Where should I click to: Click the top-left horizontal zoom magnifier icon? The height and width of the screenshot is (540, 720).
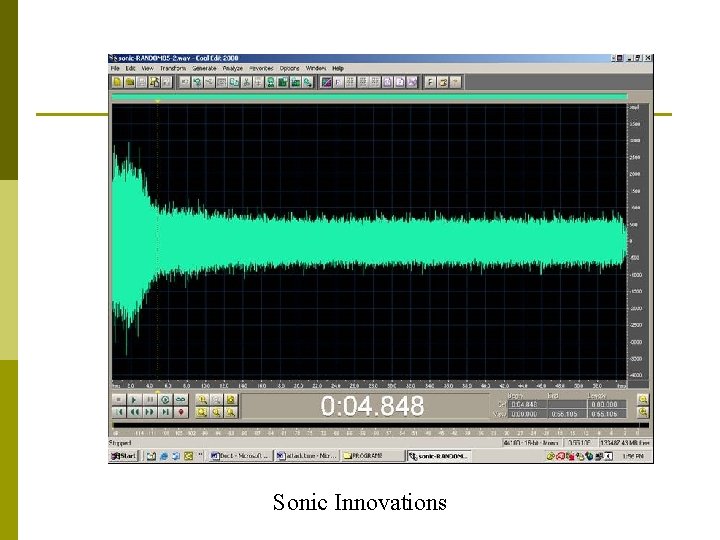pyautogui.click(x=202, y=400)
